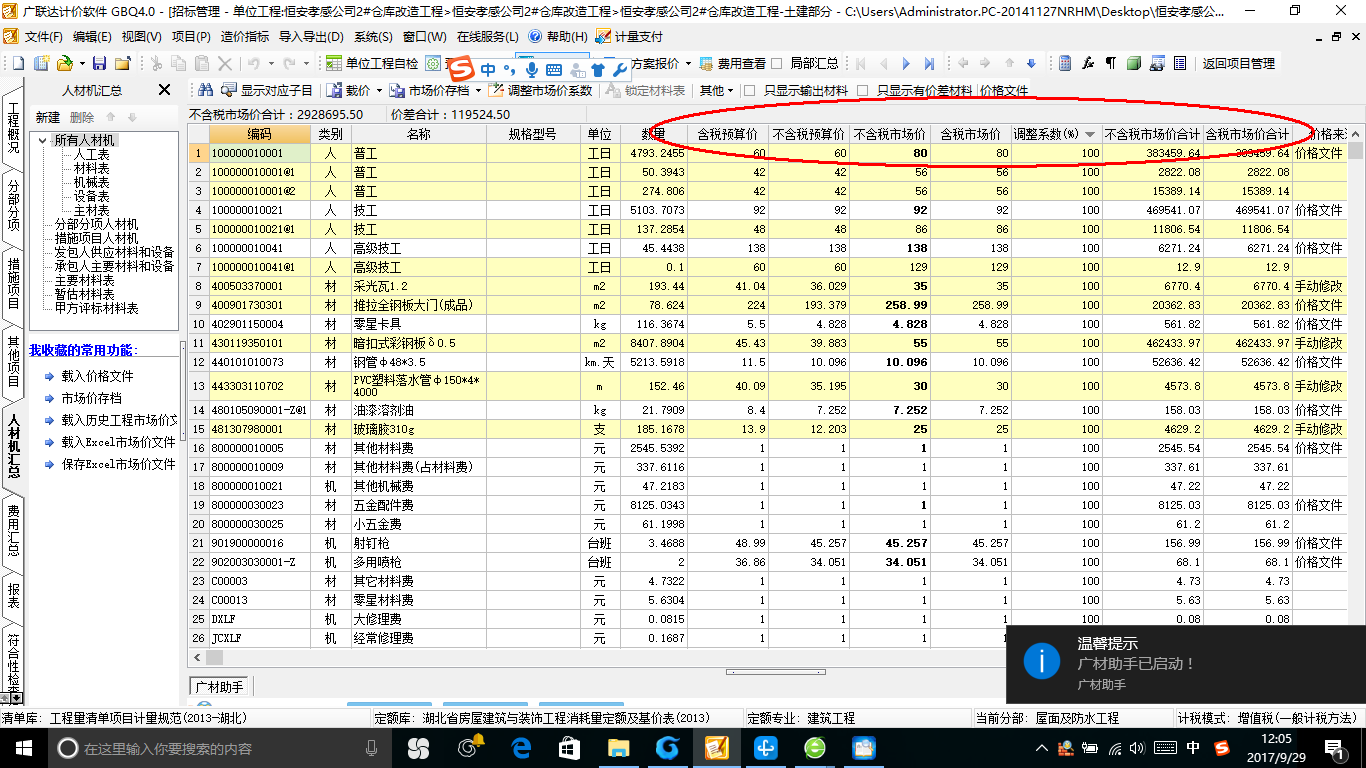The height and width of the screenshot is (768, 1366).
Task: Click the paragraph mark icon
Action: [1111, 63]
